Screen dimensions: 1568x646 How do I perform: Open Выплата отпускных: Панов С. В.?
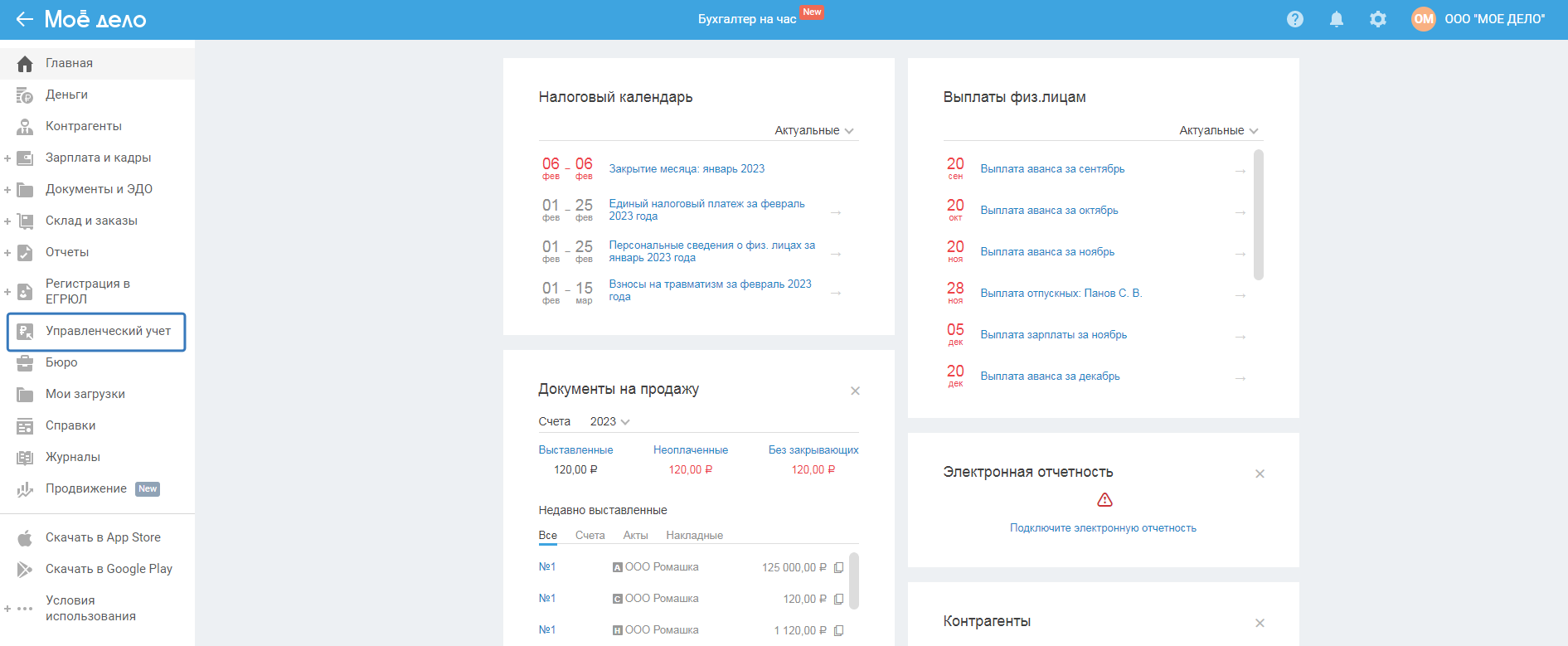(x=1061, y=293)
